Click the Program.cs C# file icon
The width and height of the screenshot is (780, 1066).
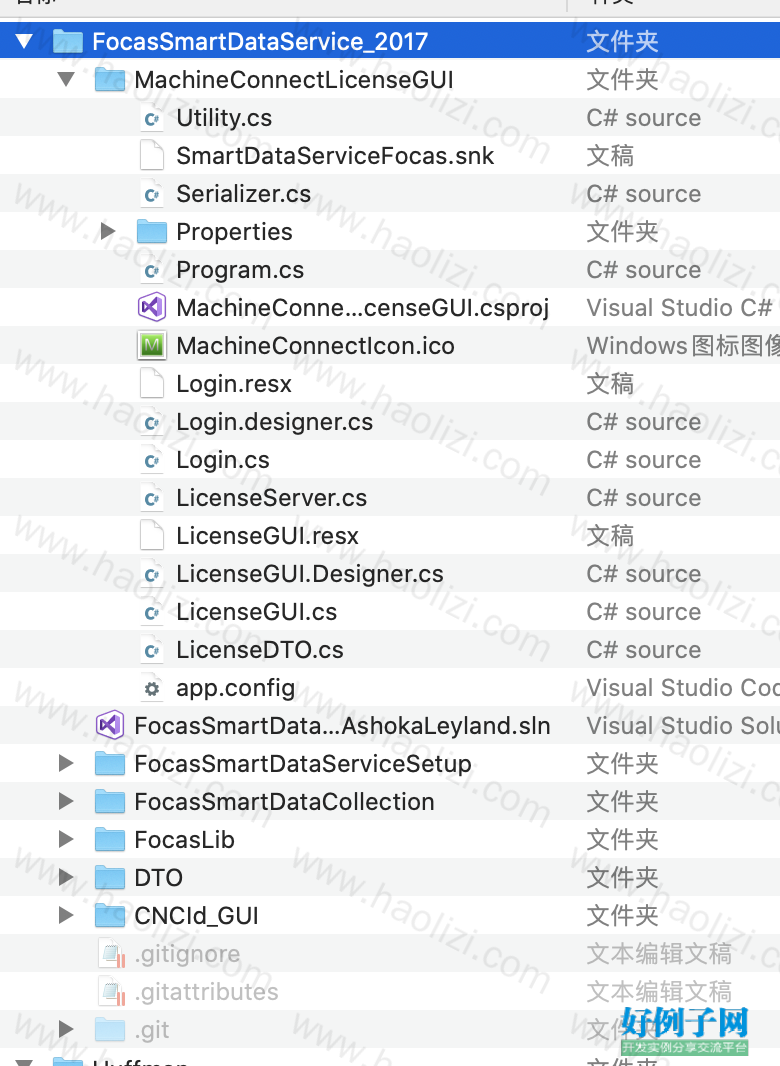pos(152,271)
